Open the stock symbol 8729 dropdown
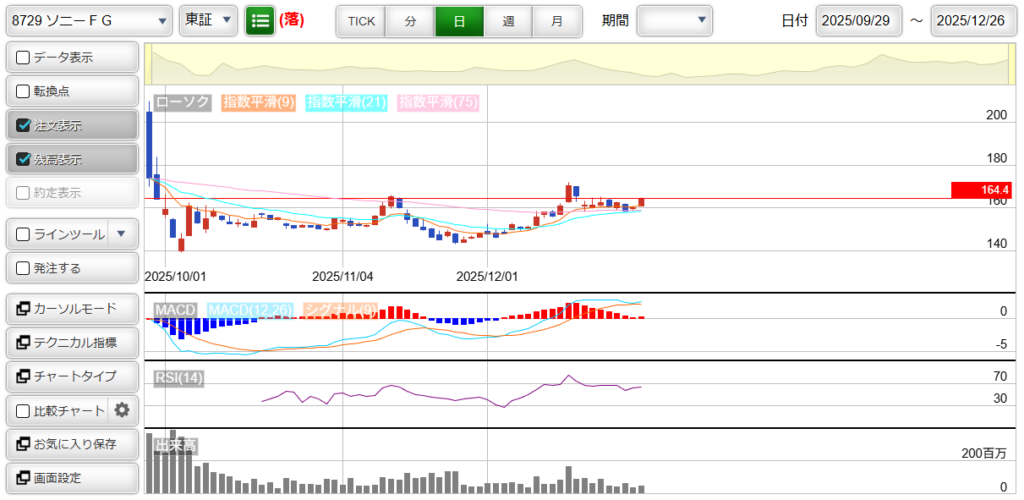 pos(88,20)
